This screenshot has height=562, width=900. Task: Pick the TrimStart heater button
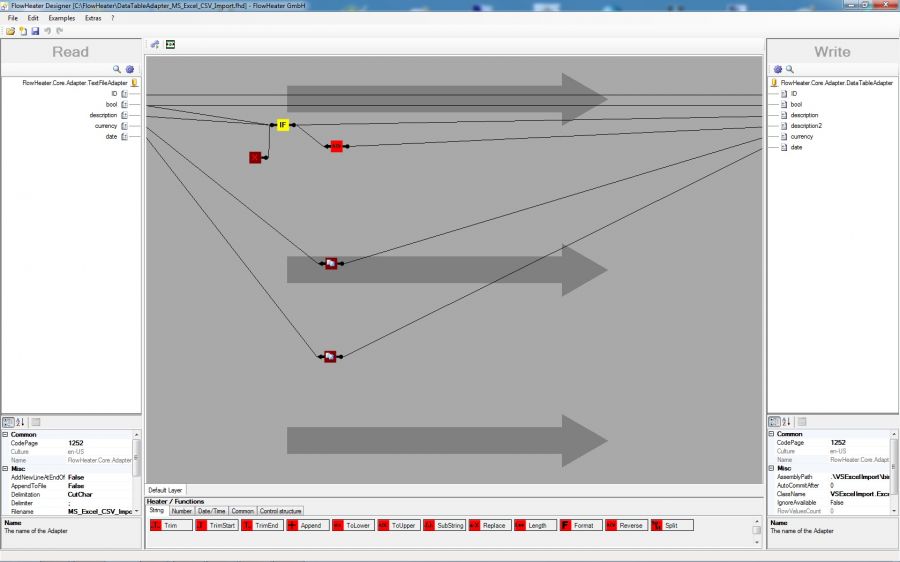[216, 525]
